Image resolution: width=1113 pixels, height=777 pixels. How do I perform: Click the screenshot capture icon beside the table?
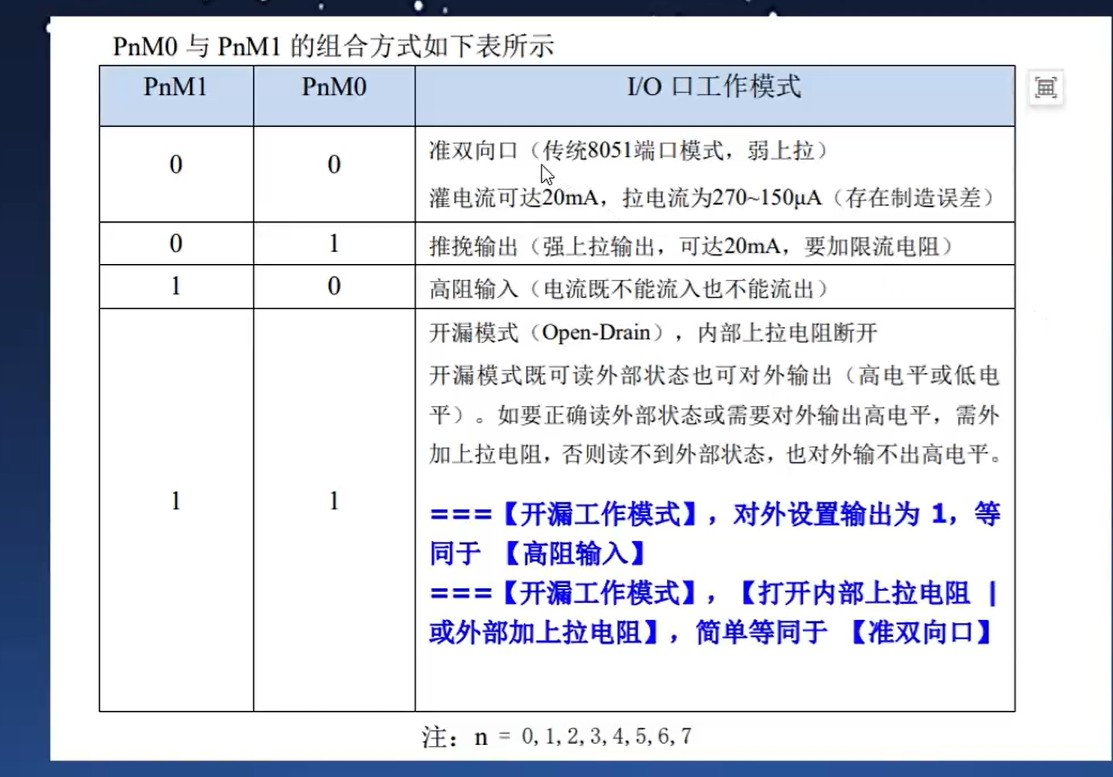click(1046, 88)
